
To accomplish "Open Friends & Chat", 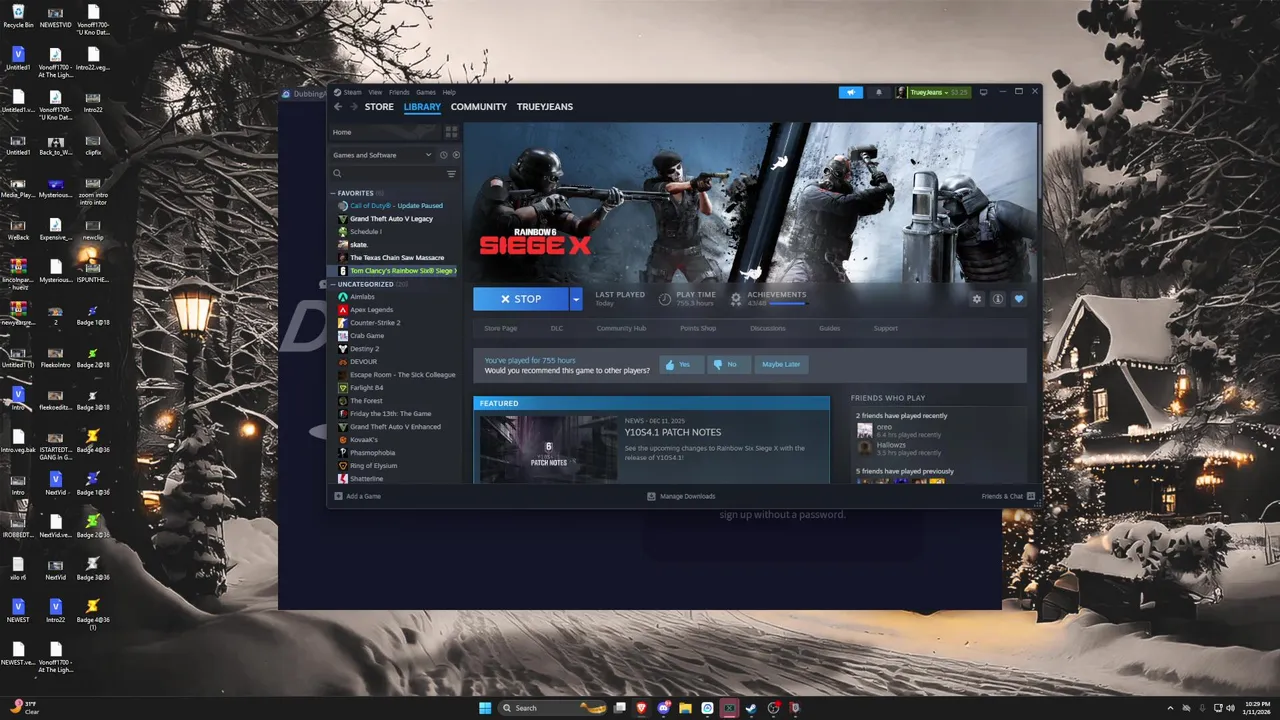I will 1008,496.
